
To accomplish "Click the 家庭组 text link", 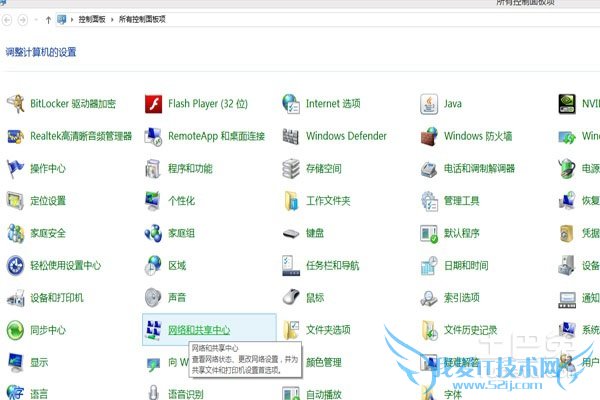I will click(181, 233).
